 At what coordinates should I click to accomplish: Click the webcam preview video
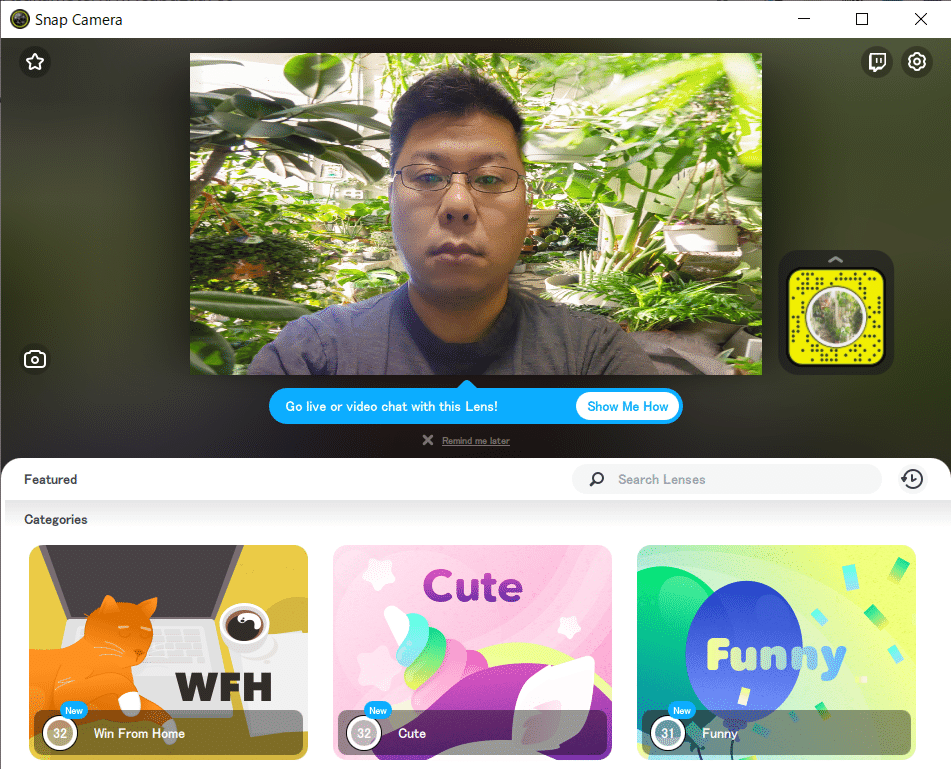476,214
